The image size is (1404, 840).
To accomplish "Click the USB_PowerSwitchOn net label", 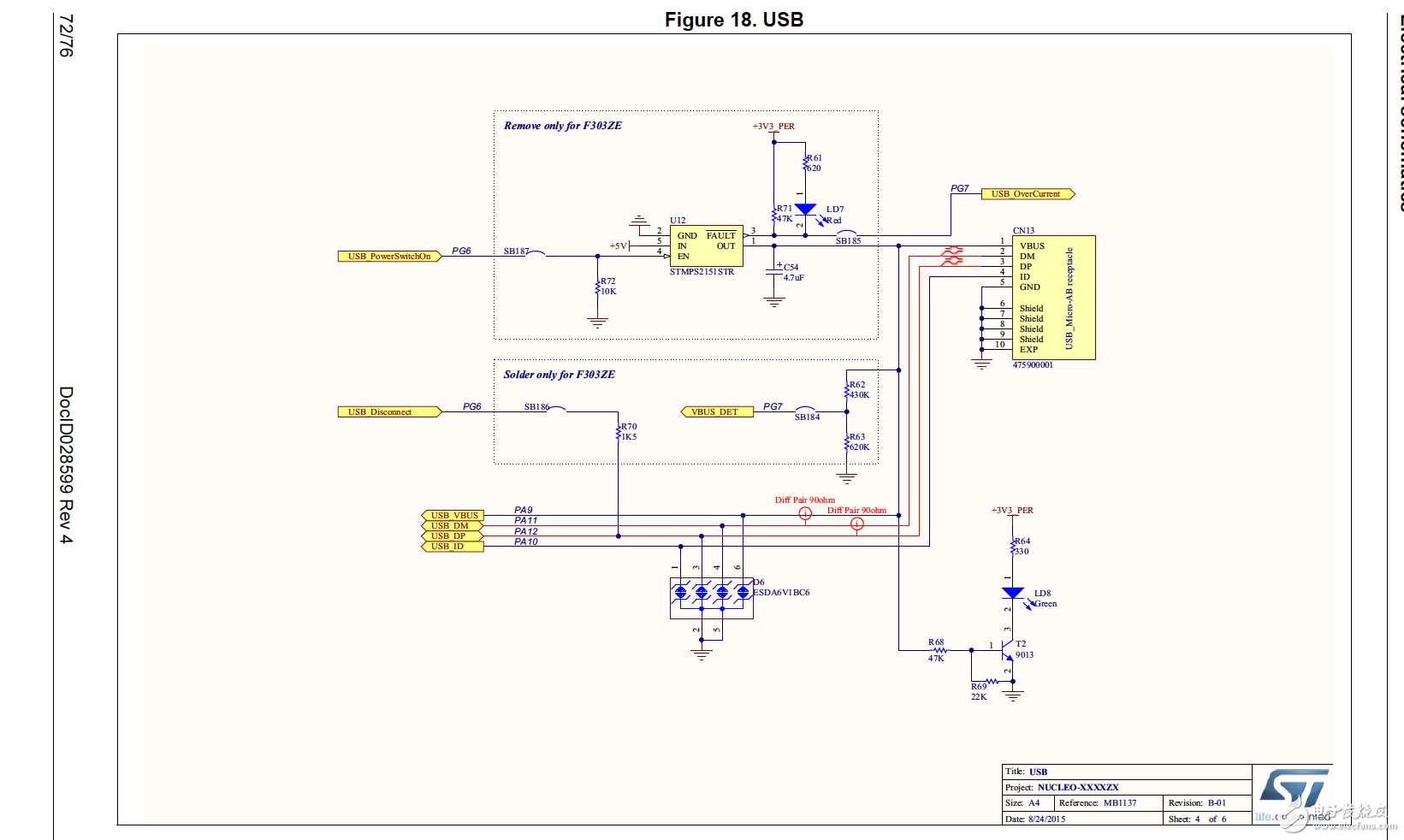I will [x=390, y=256].
